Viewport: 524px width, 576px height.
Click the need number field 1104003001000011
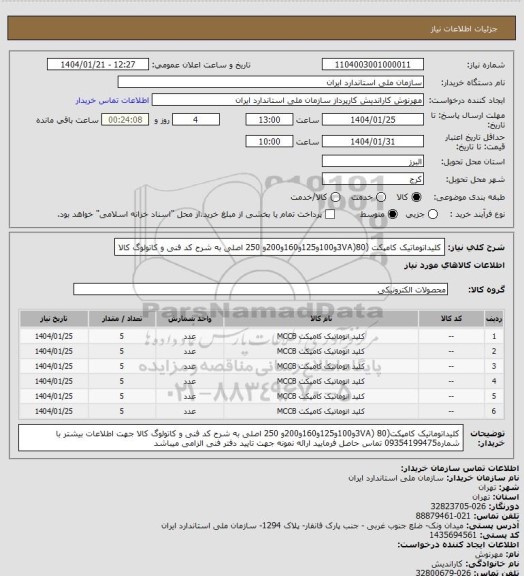click(373, 65)
